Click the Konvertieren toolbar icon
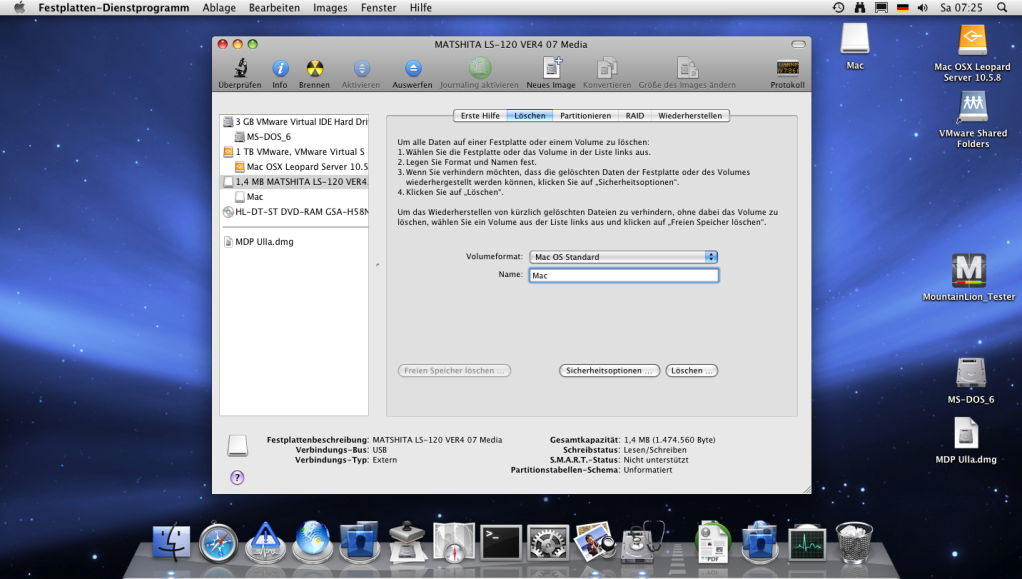 click(607, 68)
